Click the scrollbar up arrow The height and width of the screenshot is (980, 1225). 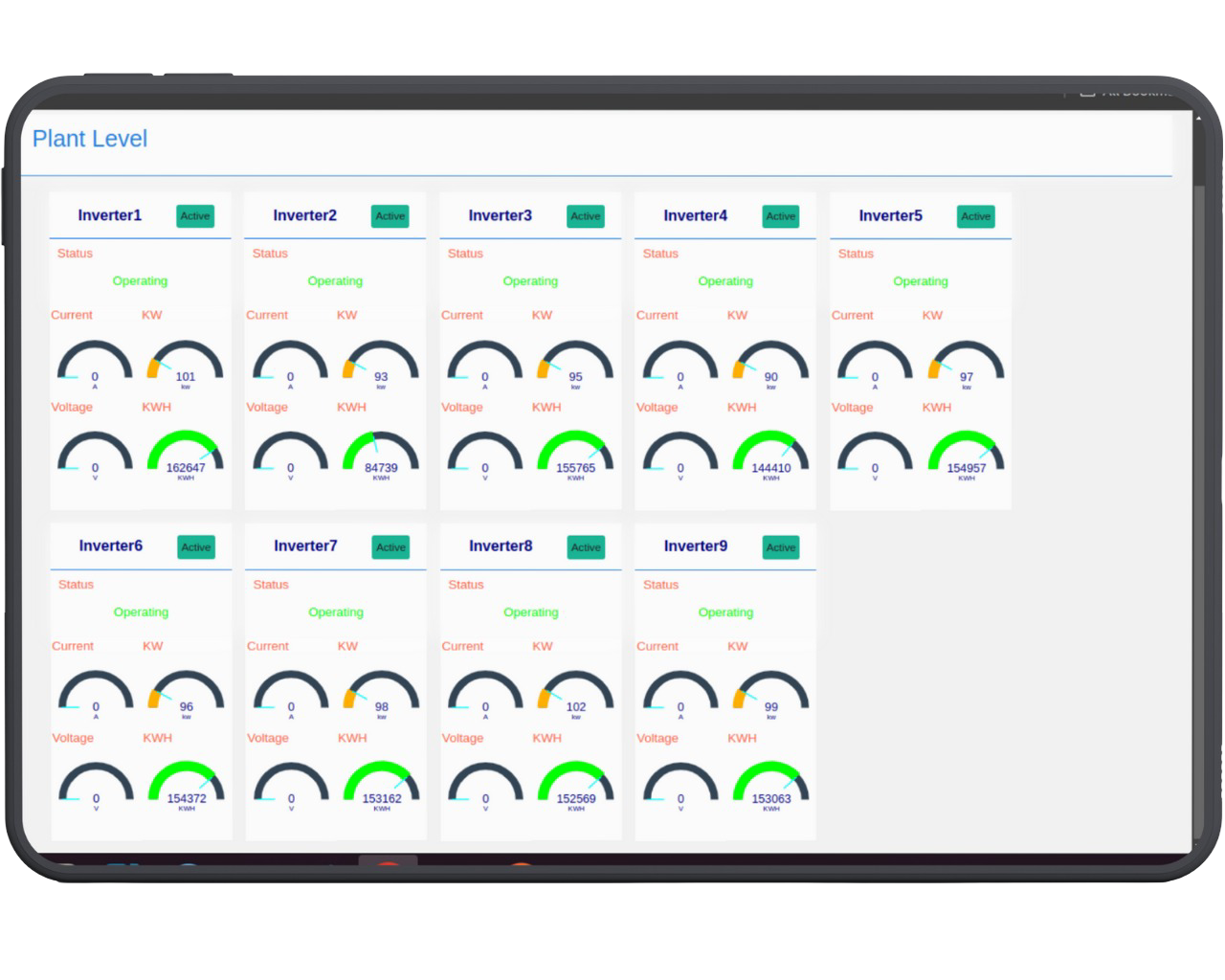(1199, 118)
